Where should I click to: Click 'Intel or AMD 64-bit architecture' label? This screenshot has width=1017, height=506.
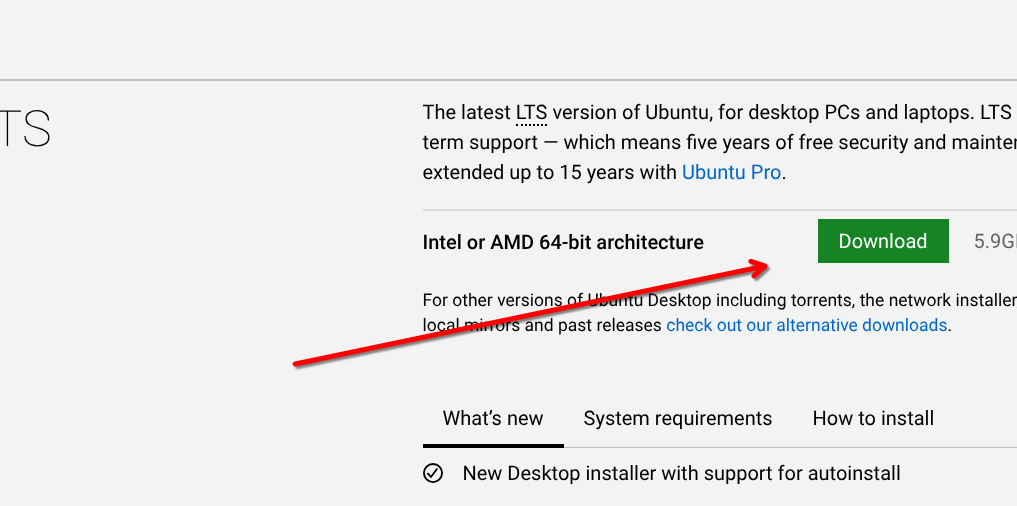(x=563, y=242)
